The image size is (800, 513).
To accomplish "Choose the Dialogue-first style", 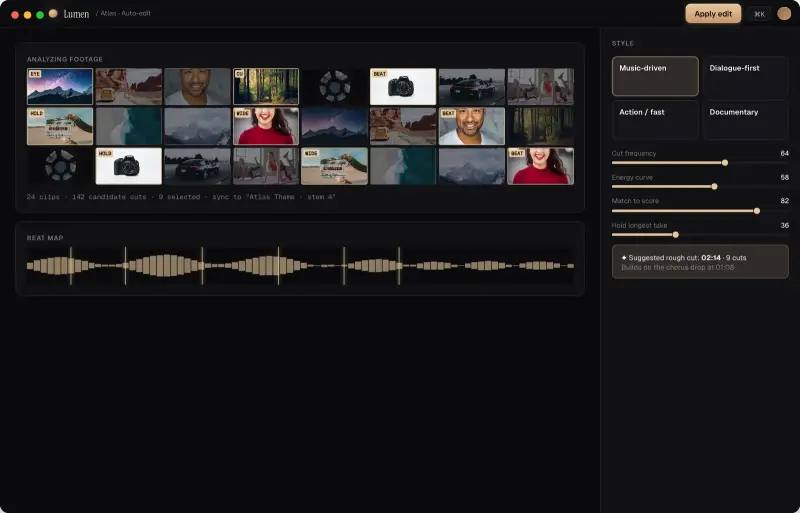I will [x=745, y=76].
